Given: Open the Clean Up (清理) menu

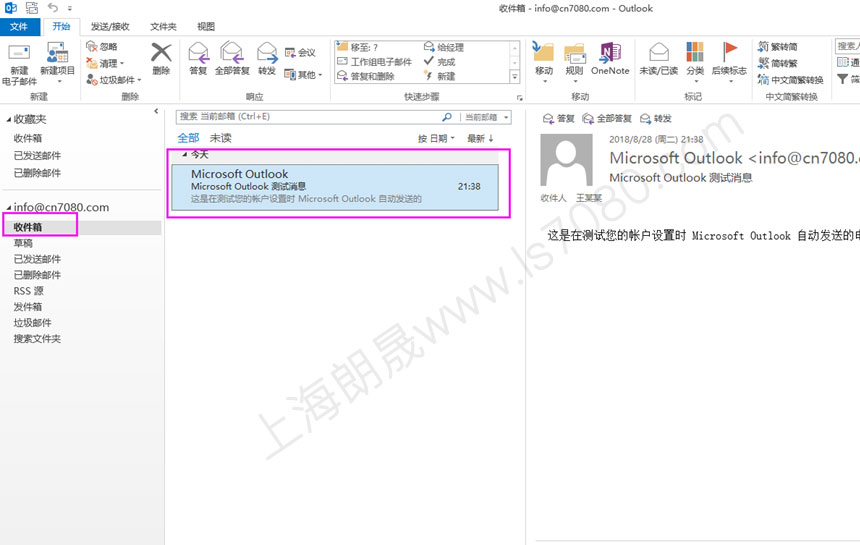Looking at the screenshot, I should (105, 63).
